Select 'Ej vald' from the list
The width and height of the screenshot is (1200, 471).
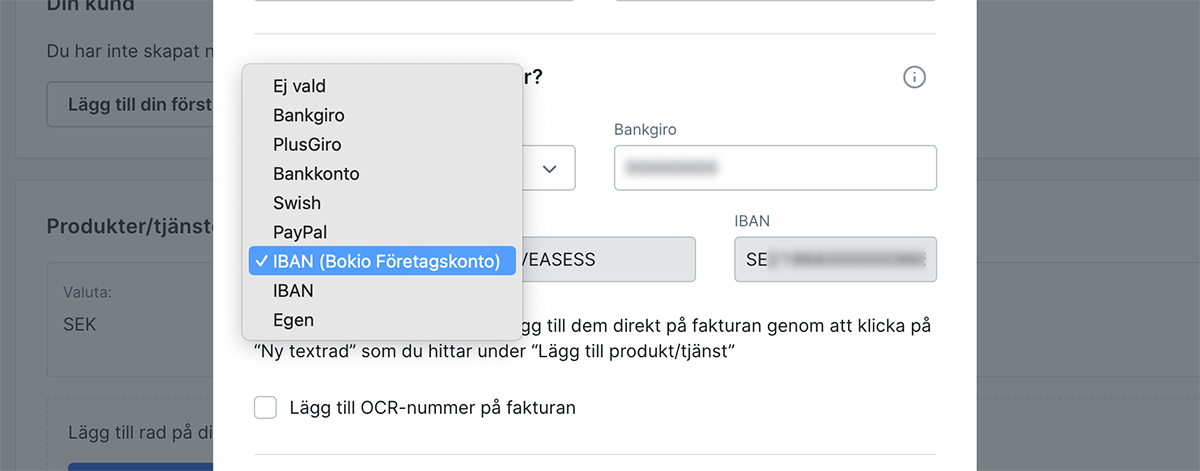coord(300,87)
